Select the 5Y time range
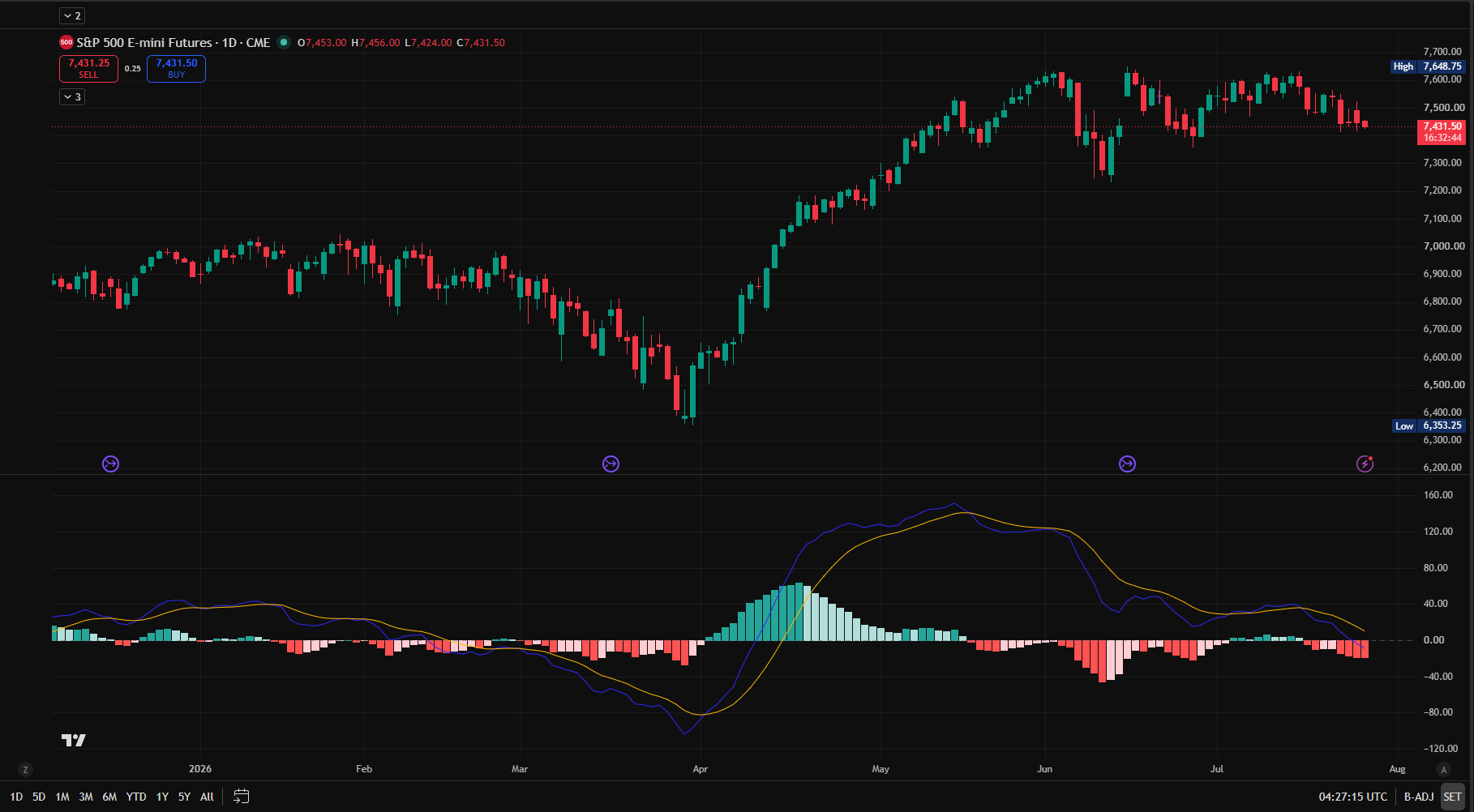This screenshot has width=1474, height=812. (x=184, y=797)
